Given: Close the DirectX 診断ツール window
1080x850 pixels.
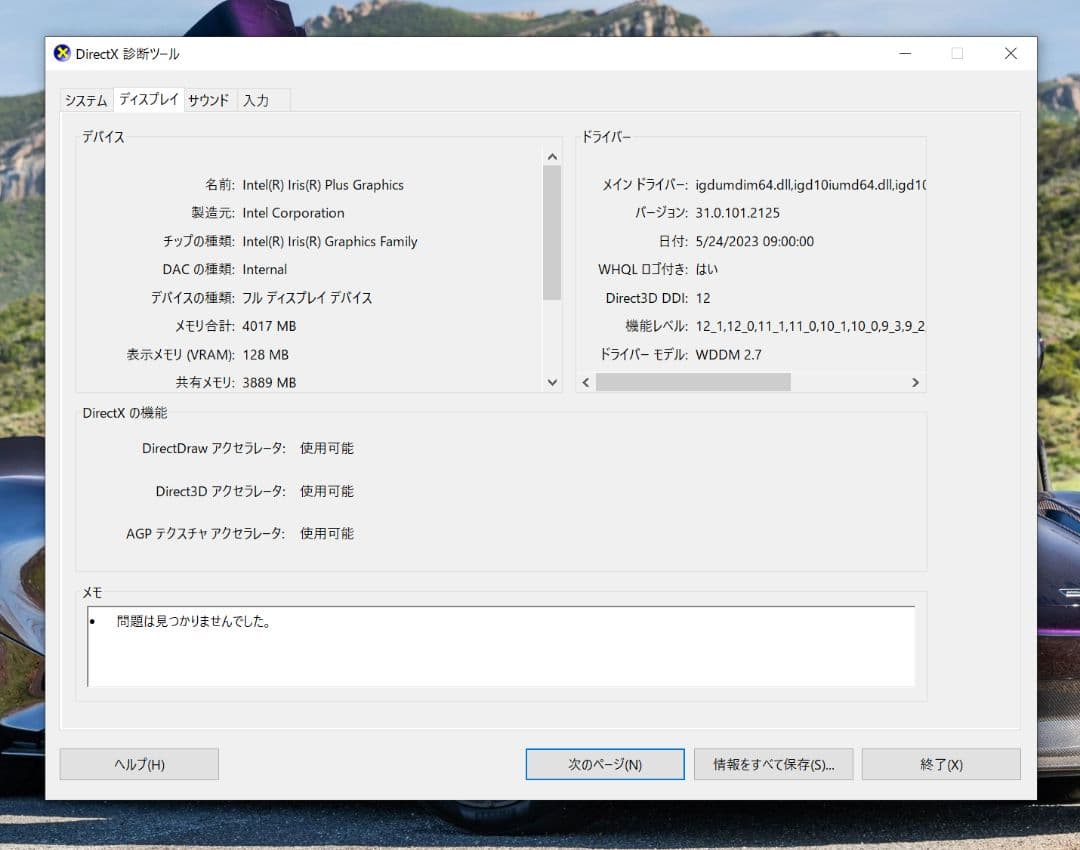Looking at the screenshot, I should 1010,53.
